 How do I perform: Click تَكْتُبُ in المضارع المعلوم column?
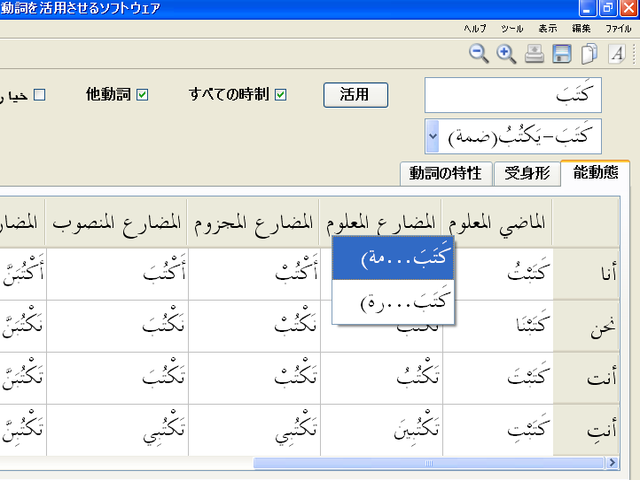[382, 378]
